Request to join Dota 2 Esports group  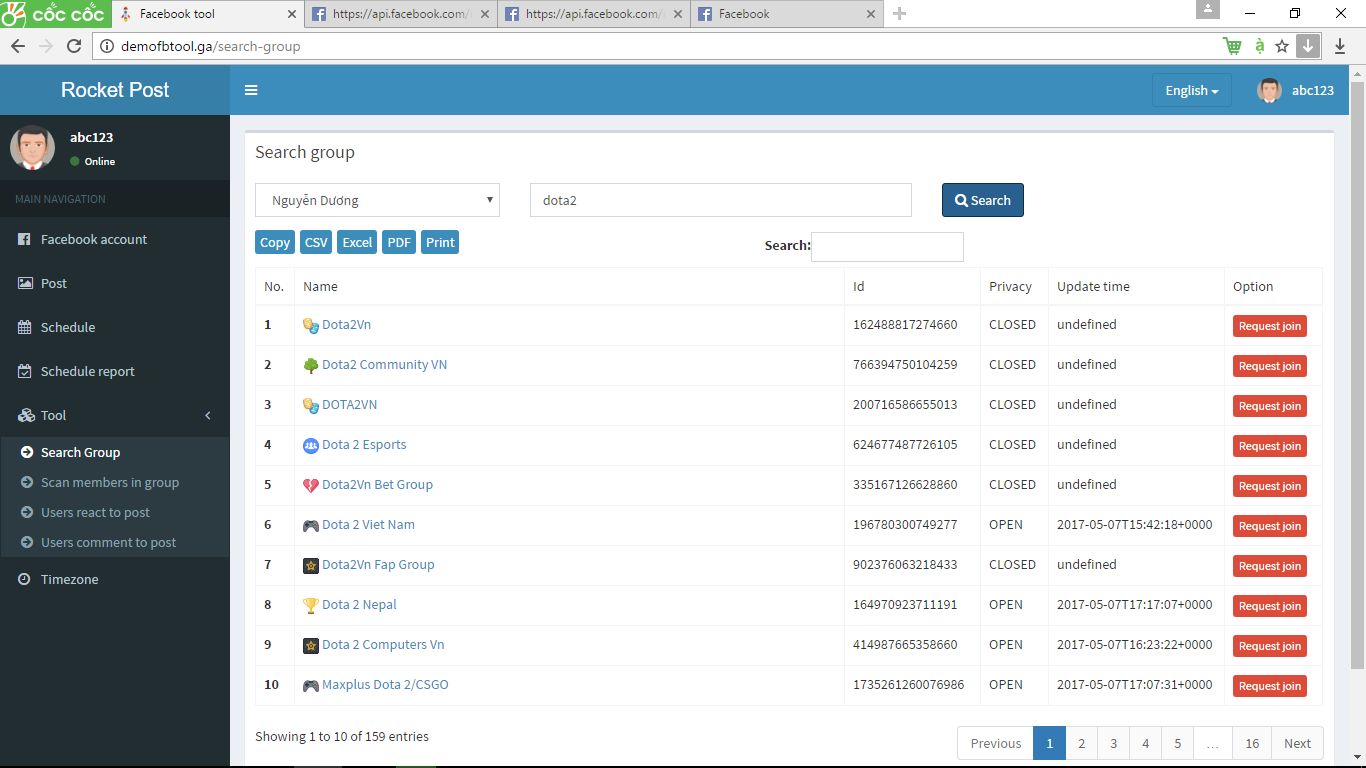click(x=1269, y=446)
